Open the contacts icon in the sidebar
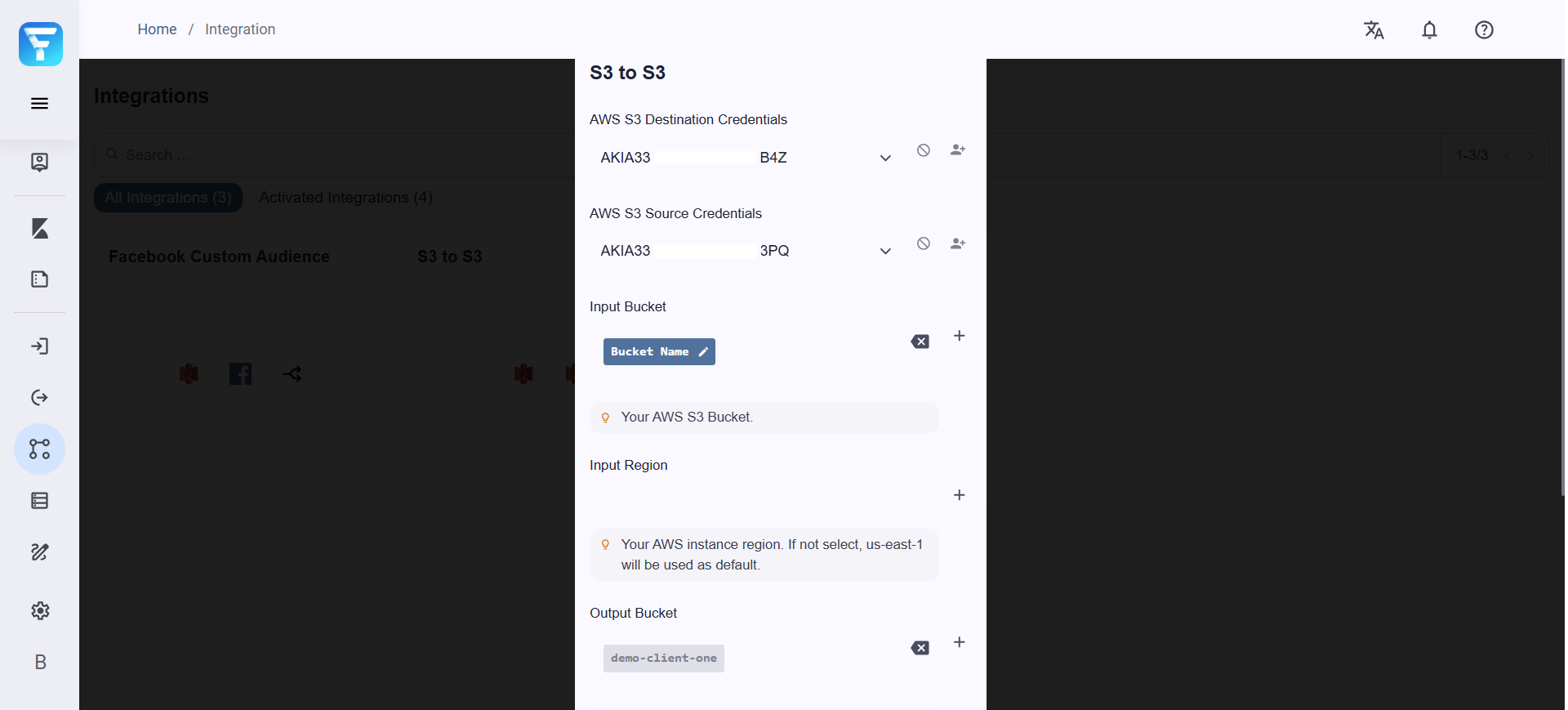Screen dimensions: 1568x710 (39, 162)
